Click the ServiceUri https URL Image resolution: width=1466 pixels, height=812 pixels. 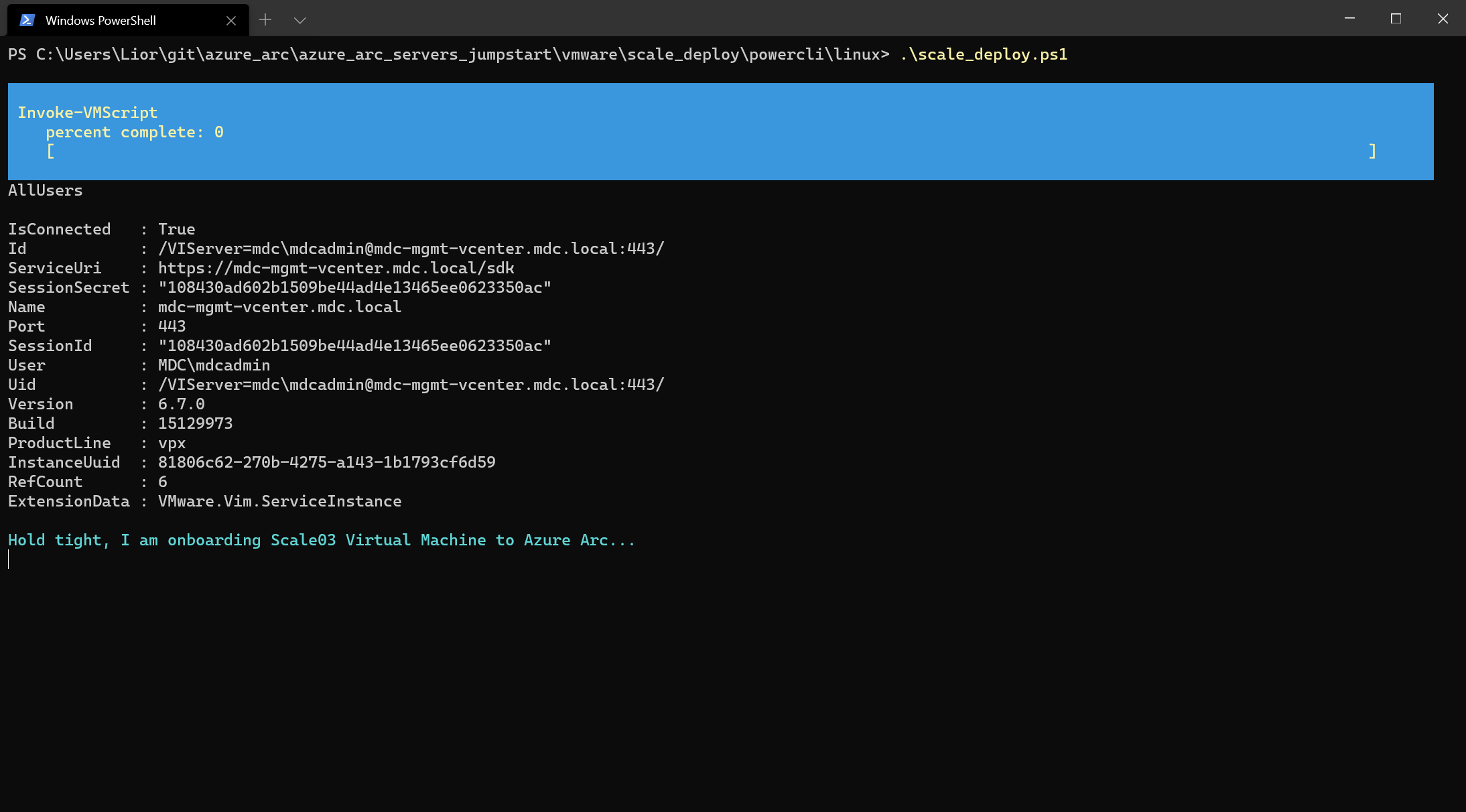(x=336, y=268)
